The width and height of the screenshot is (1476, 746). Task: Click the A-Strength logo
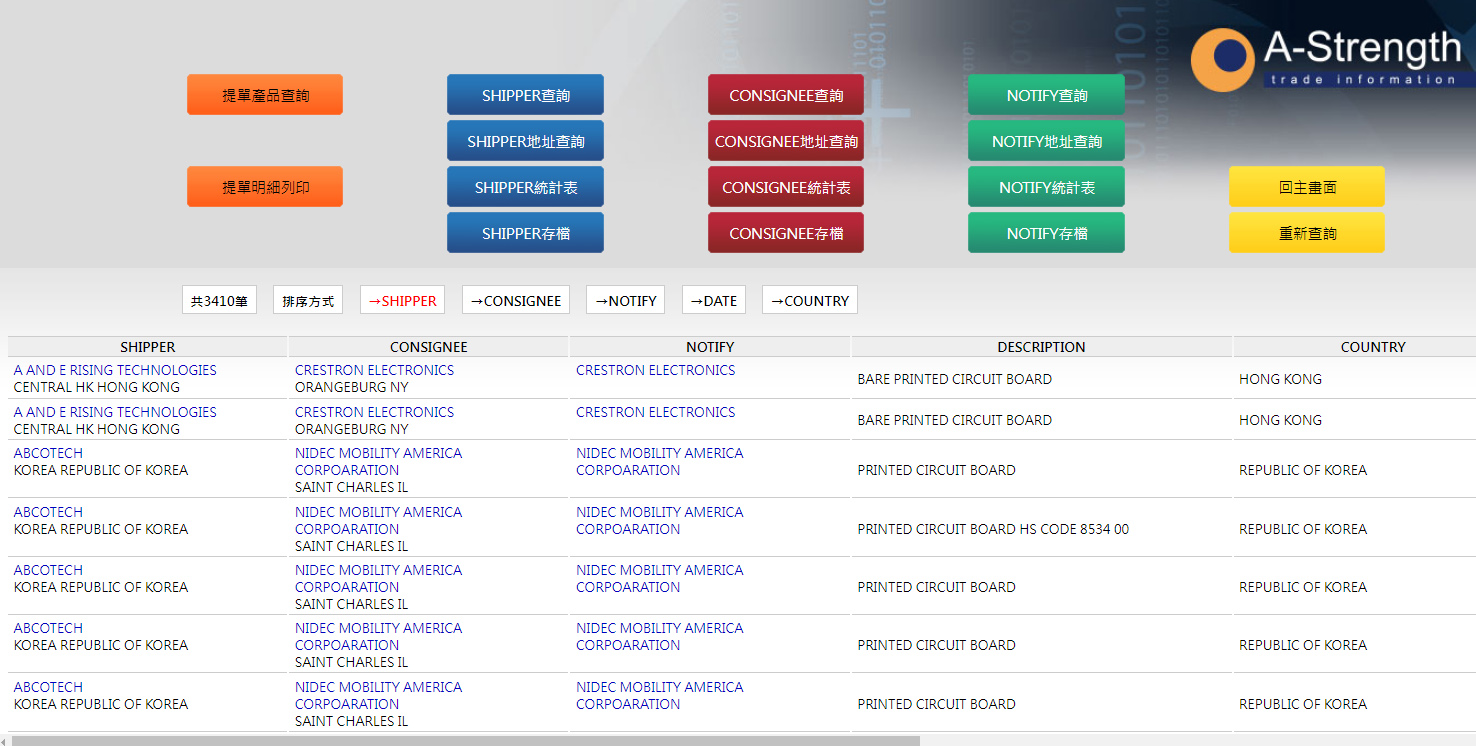pyautogui.click(x=1325, y=58)
